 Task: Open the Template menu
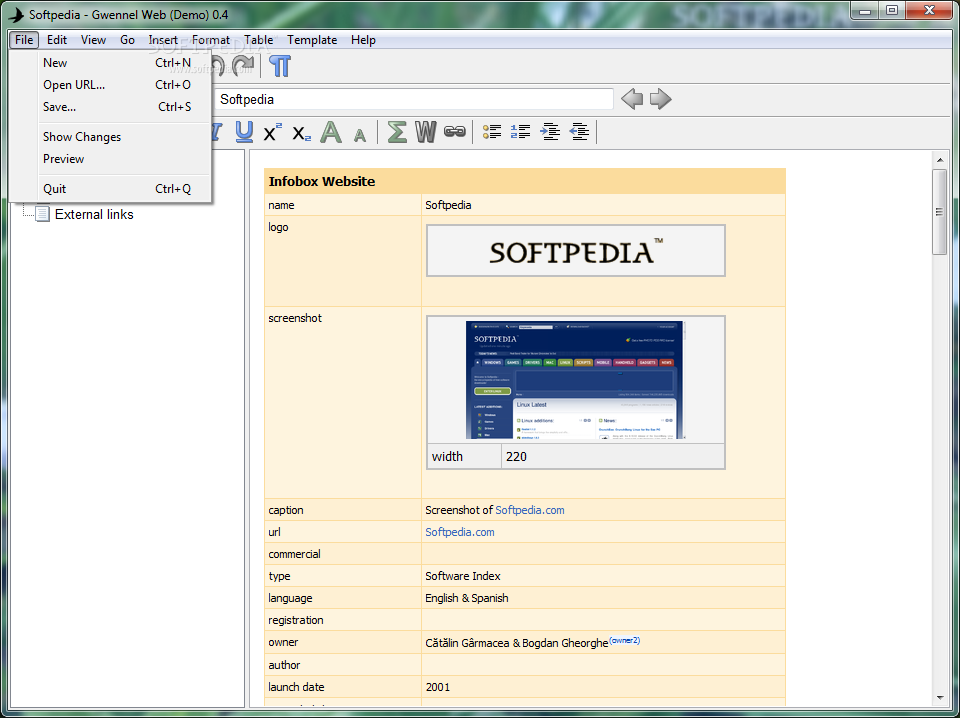312,40
